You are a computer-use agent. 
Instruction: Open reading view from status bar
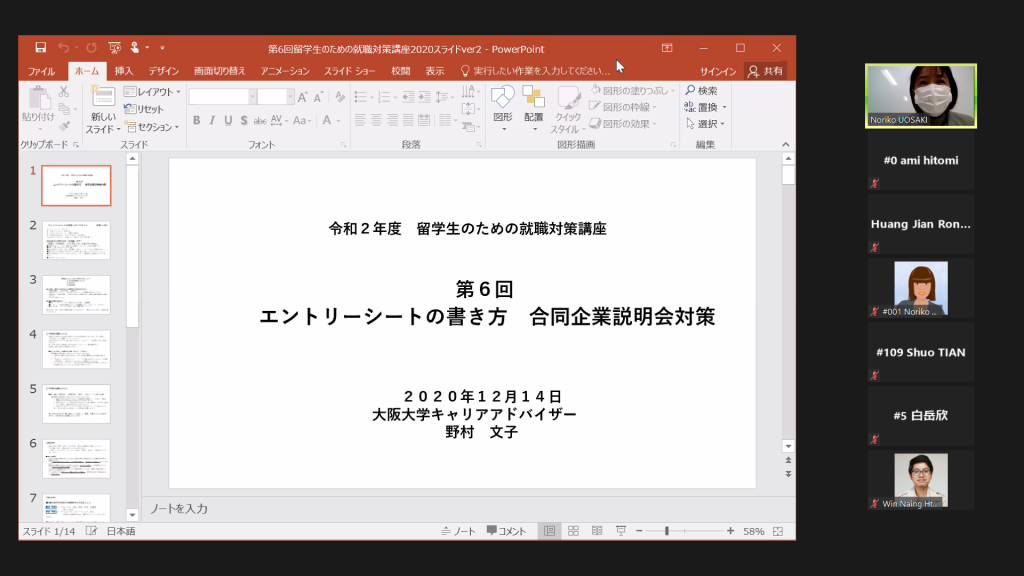[597, 531]
